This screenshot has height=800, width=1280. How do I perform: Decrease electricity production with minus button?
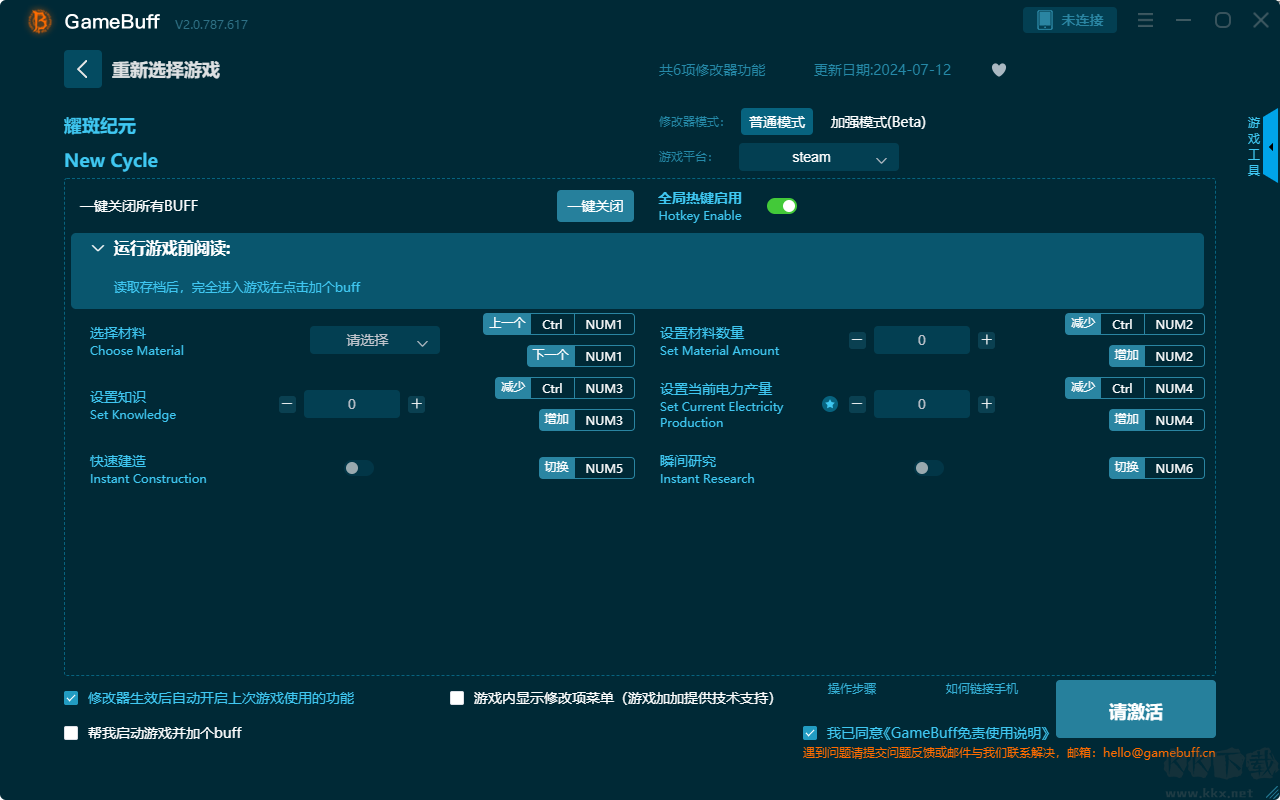(857, 404)
